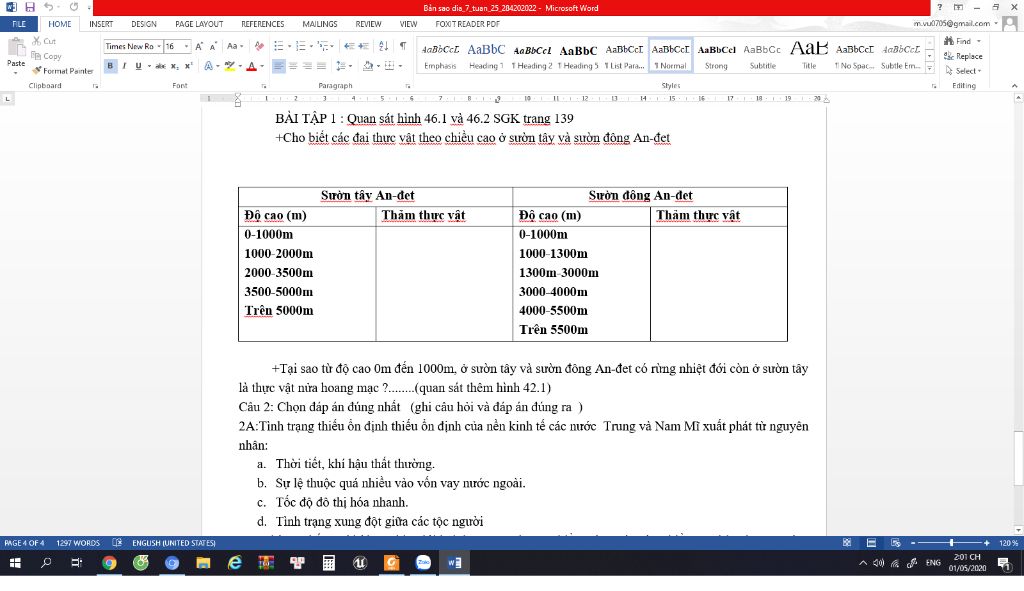Screen dimensions: 1024x591
Task: Click the Justify alignment icon
Action: point(321,66)
